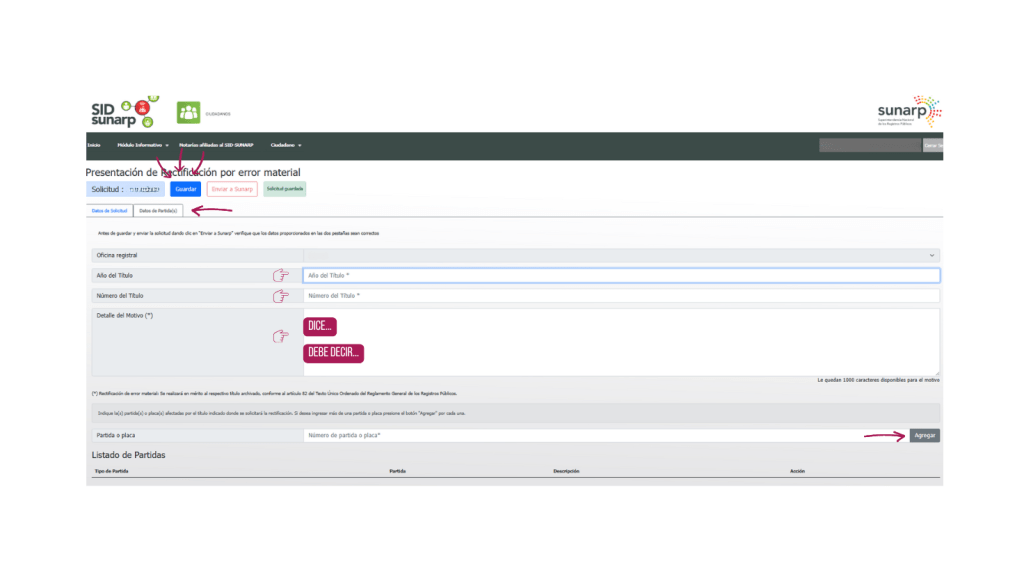
Task: Click the Partida o placa label
Action: tap(116, 435)
